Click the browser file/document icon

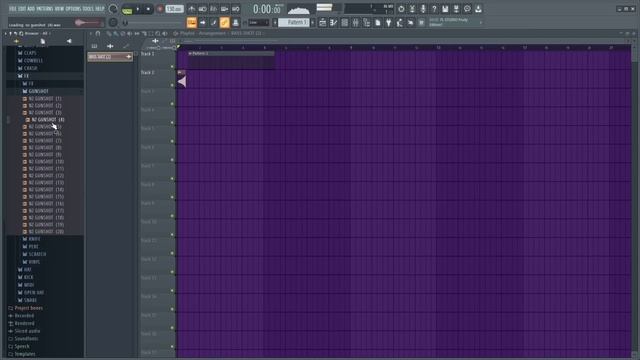[42, 41]
